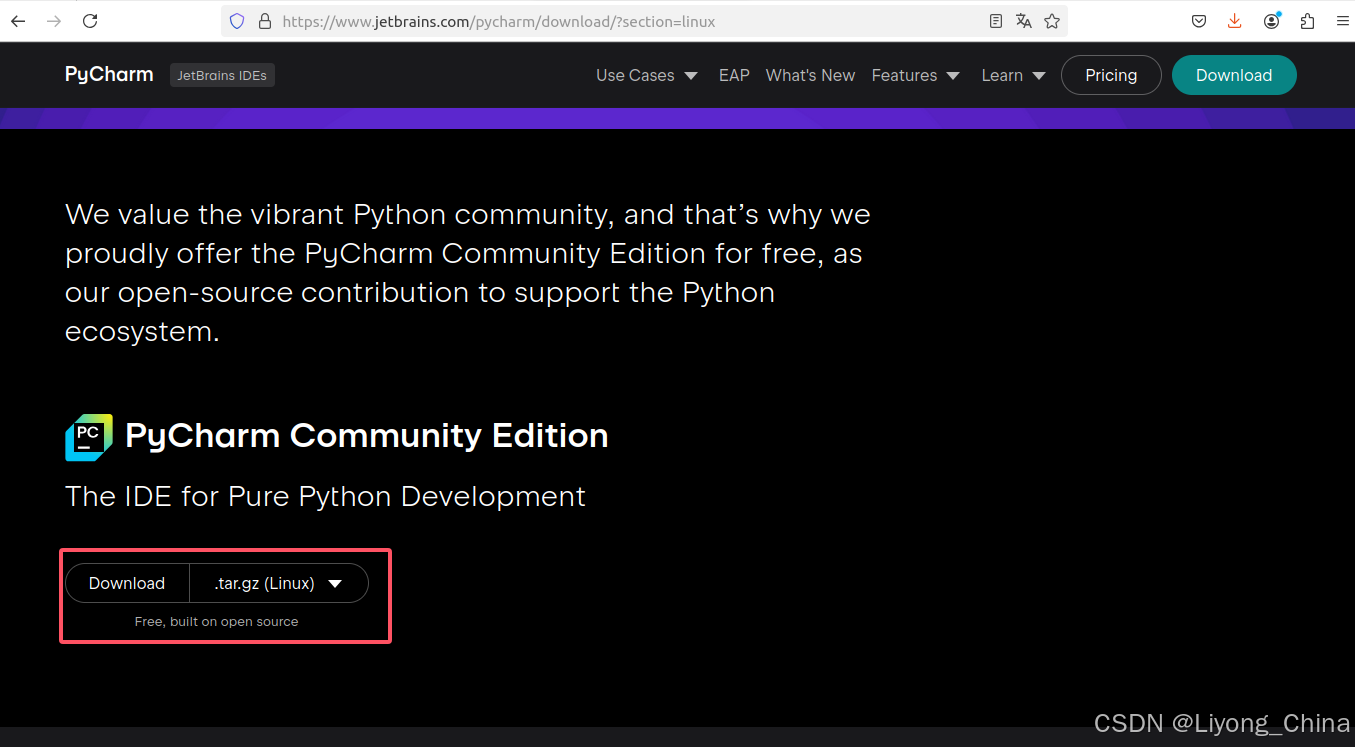Click the PyCharm Community Edition logo
This screenshot has width=1355, height=747.
(88, 436)
